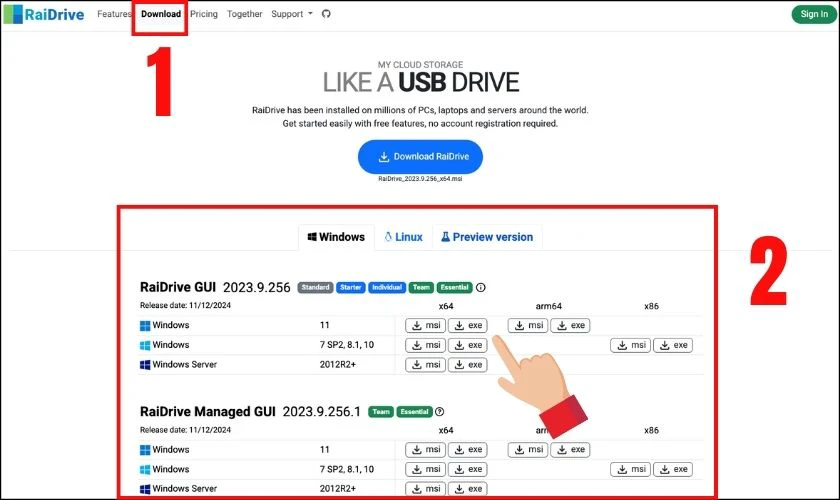Click the Essential badge beside RaiDrive GUI

tap(455, 288)
